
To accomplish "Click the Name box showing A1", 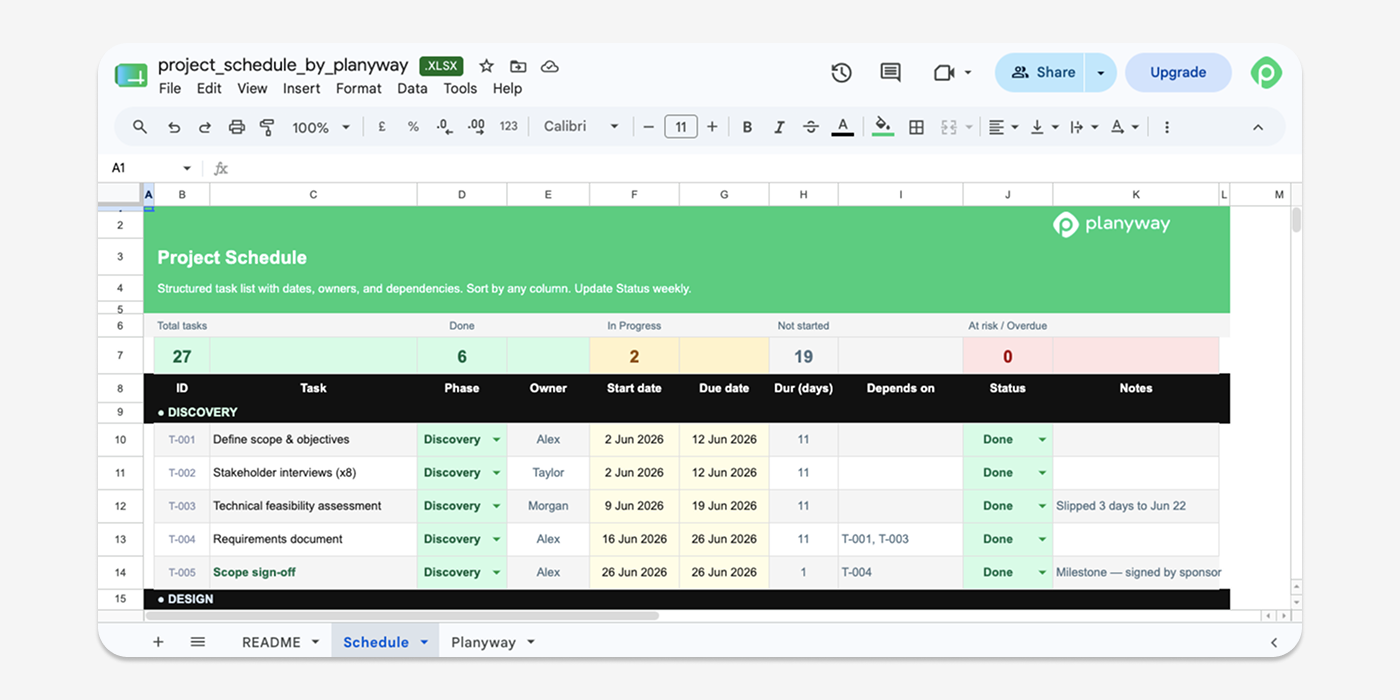I will pyautogui.click(x=150, y=168).
